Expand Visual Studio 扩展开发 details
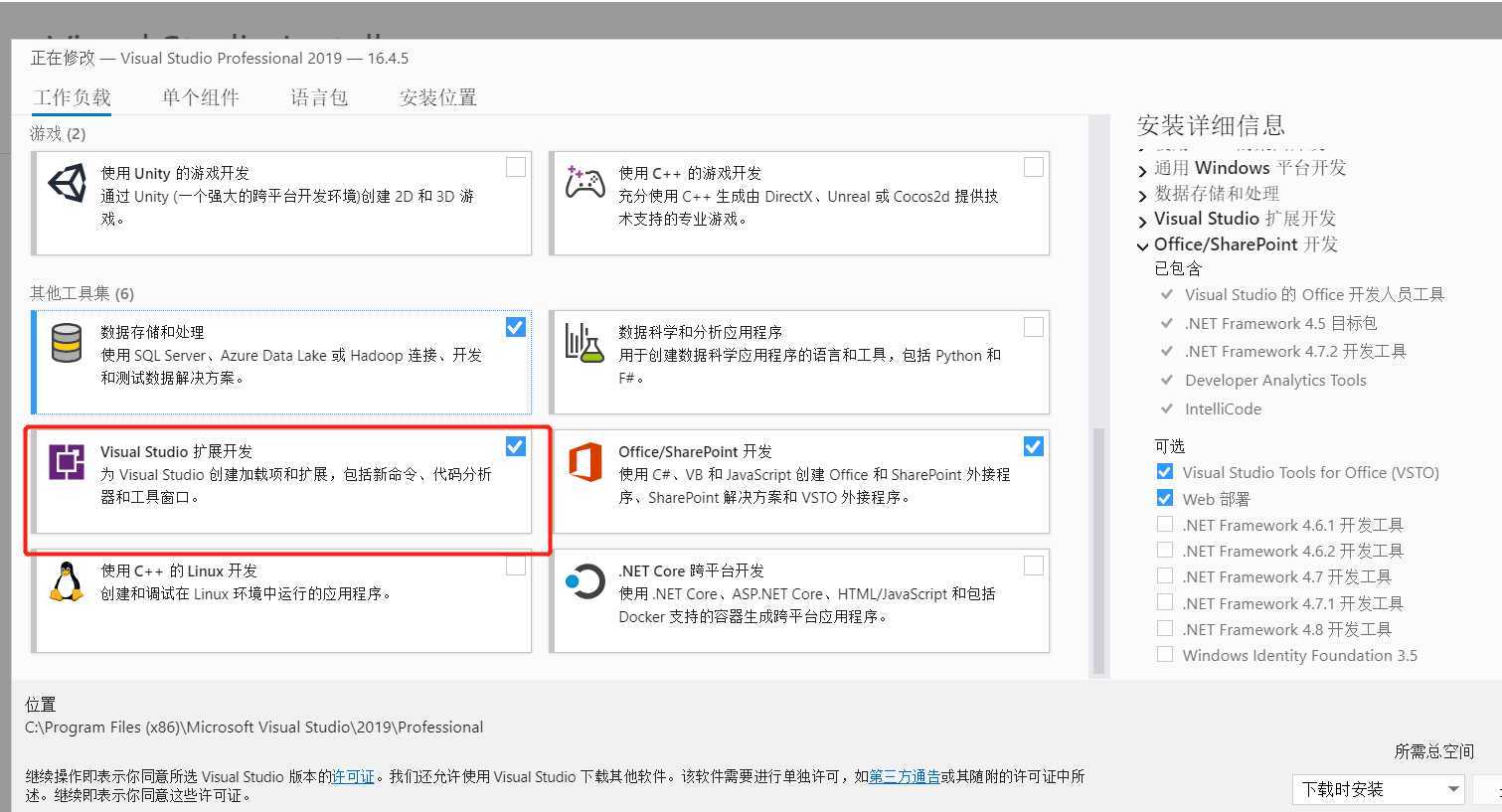Viewport: 1502px width, 812px height. (1142, 221)
